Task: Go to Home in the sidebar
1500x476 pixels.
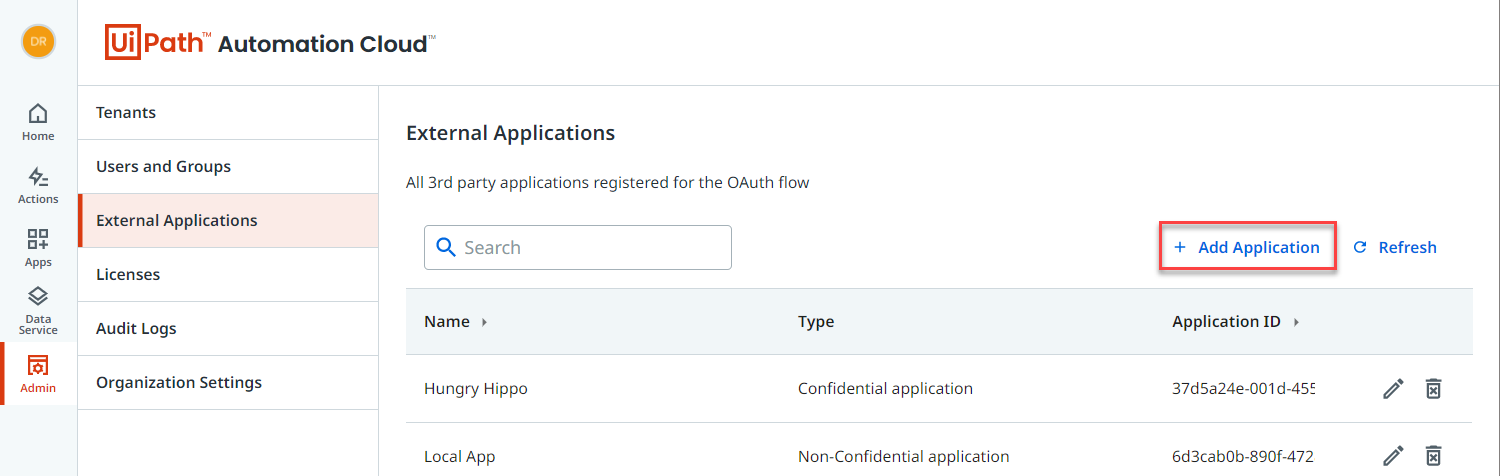Action: (x=38, y=122)
